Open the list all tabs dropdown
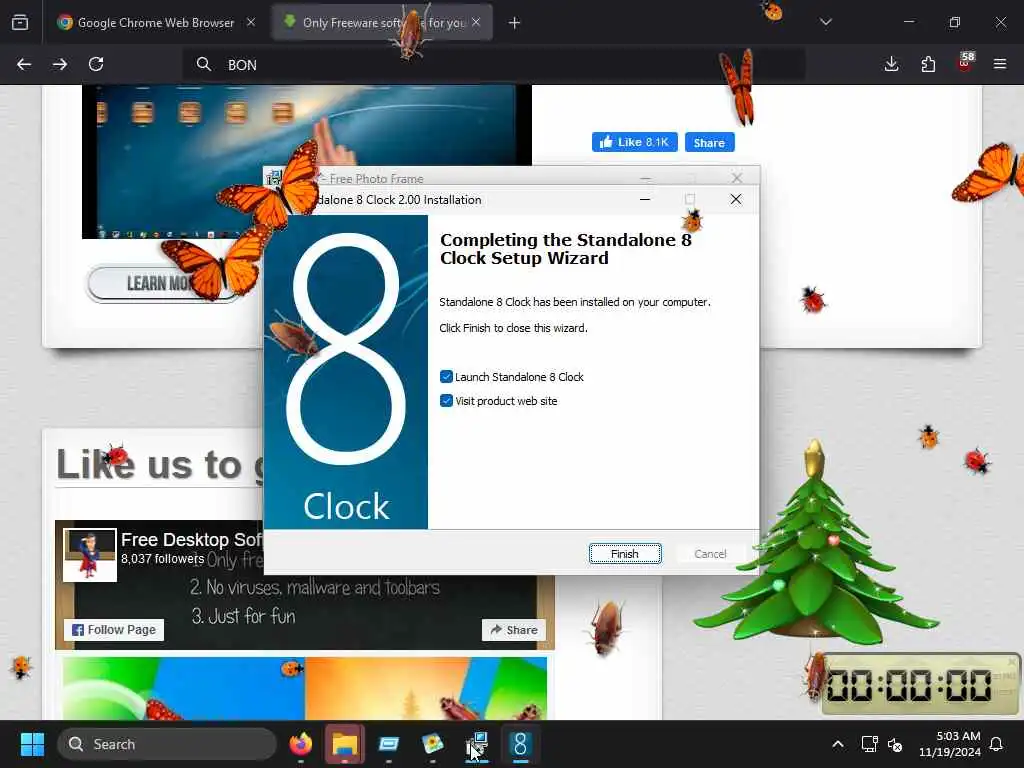 tap(825, 22)
